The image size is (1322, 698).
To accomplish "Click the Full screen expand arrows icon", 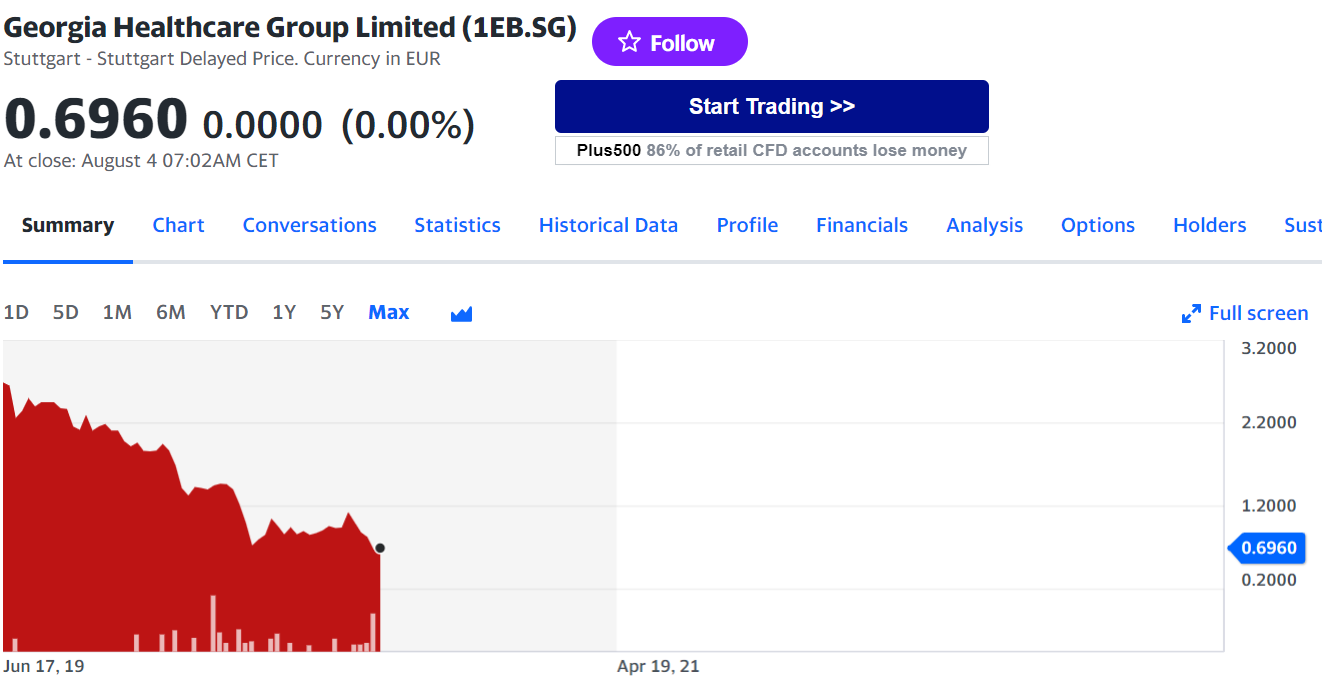I will coord(1190,312).
